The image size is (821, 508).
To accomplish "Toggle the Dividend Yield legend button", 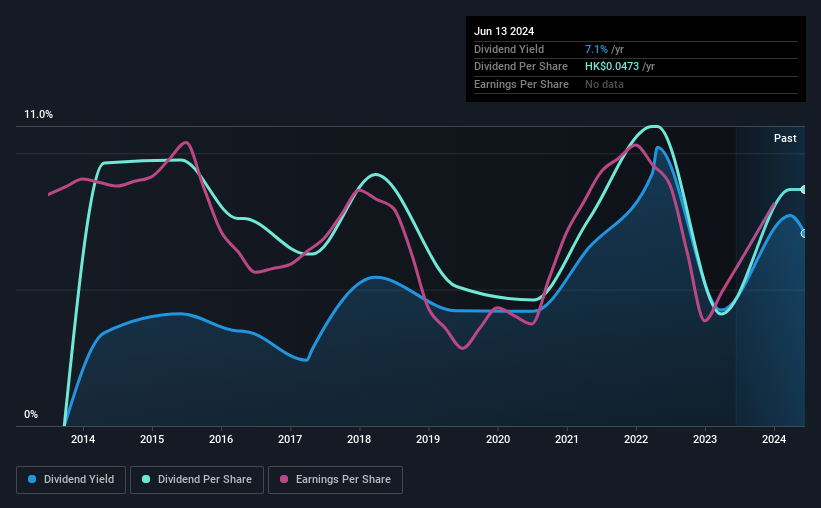I will [x=71, y=480].
